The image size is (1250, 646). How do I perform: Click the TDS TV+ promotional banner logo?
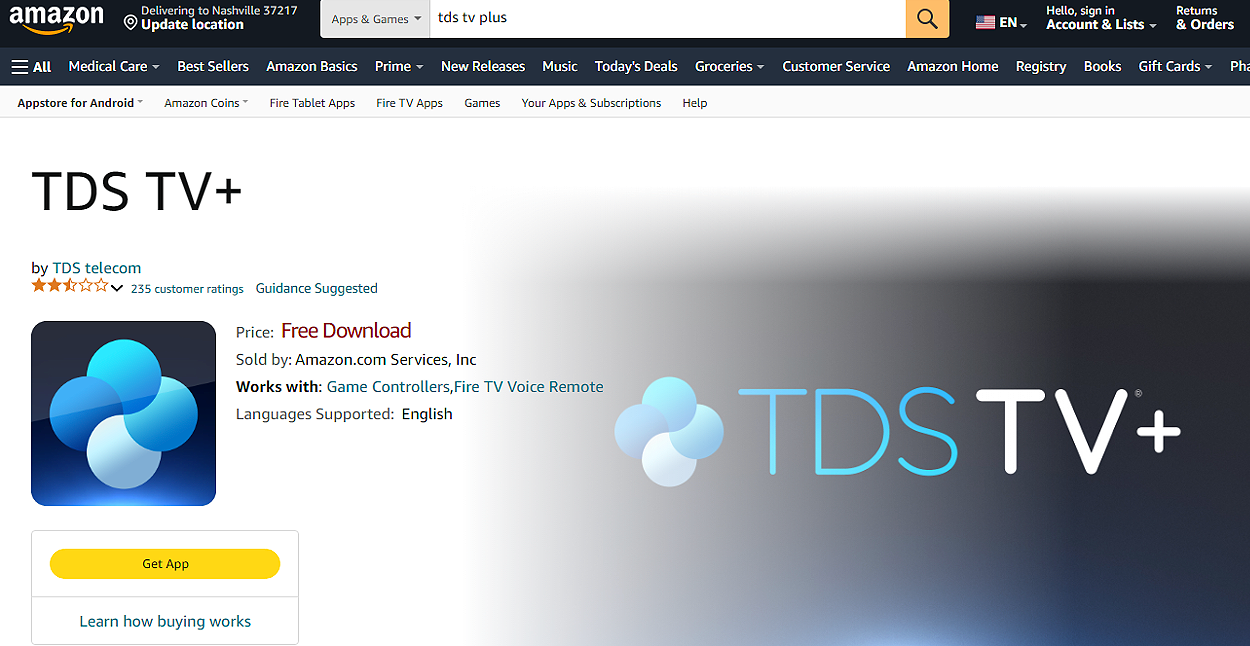[x=900, y=430]
